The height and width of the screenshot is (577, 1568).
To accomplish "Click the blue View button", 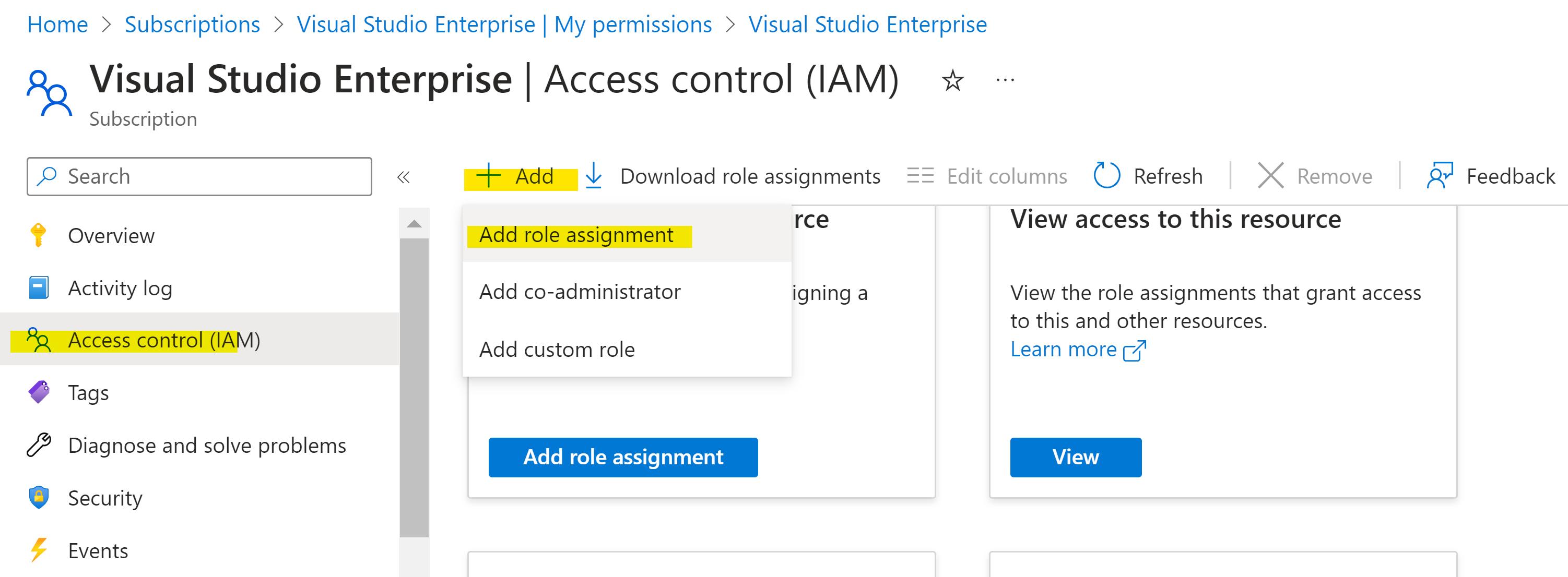I will click(1076, 456).
